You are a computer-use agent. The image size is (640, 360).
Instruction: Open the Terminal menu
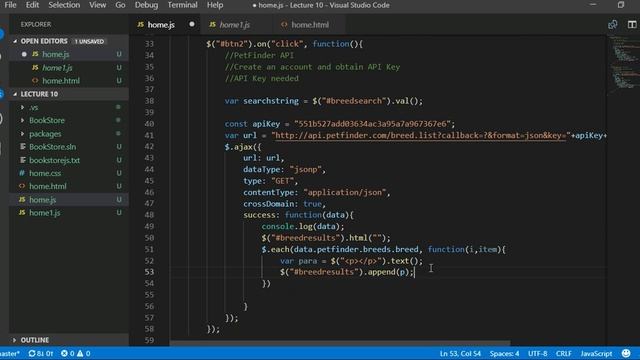coord(182,5)
